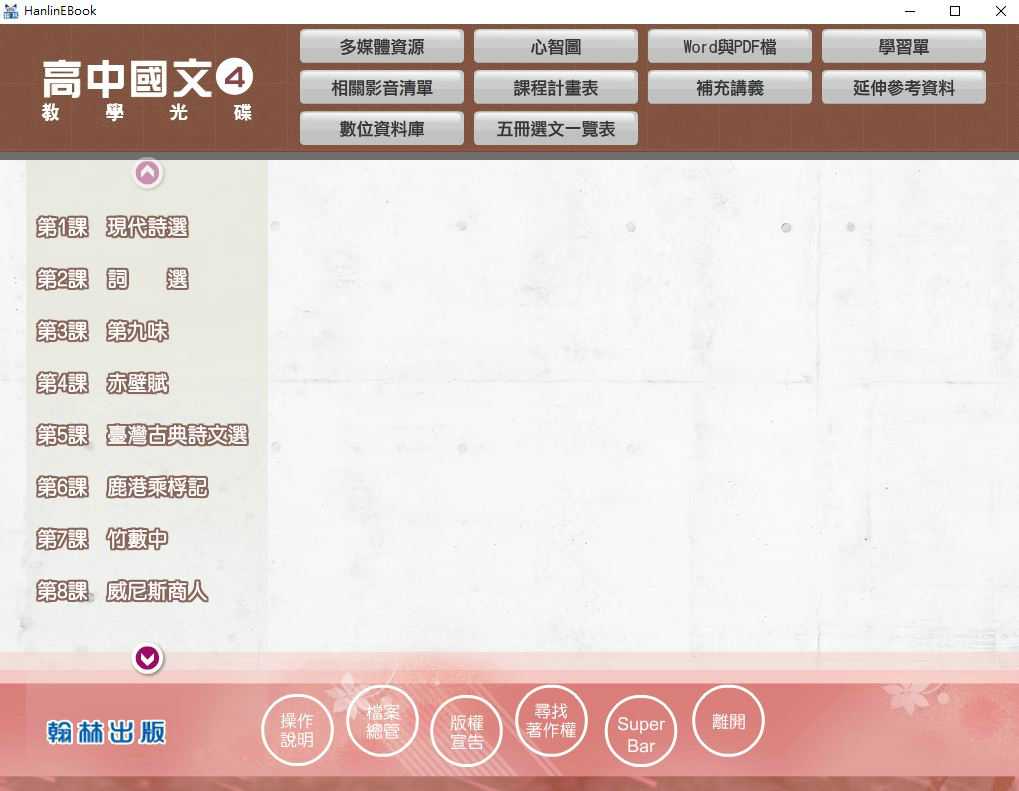Image resolution: width=1019 pixels, height=791 pixels.
Task: Click 尋找著作權 circle button
Action: pyautogui.click(x=551, y=721)
